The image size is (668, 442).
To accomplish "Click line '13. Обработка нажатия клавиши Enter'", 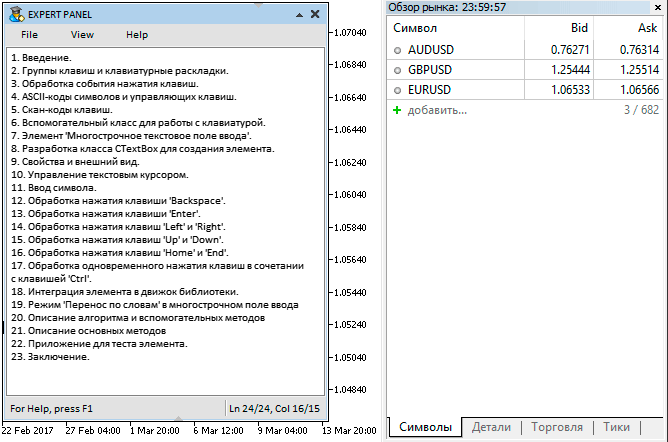I will click(x=106, y=214).
